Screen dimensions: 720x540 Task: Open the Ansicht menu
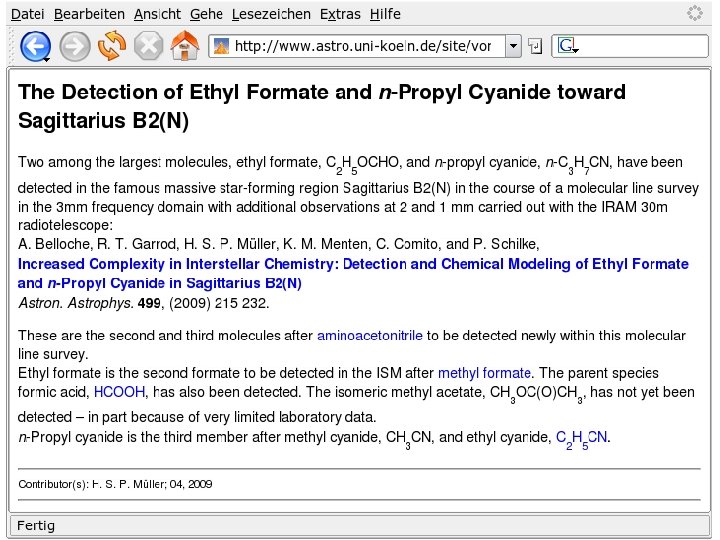click(157, 14)
